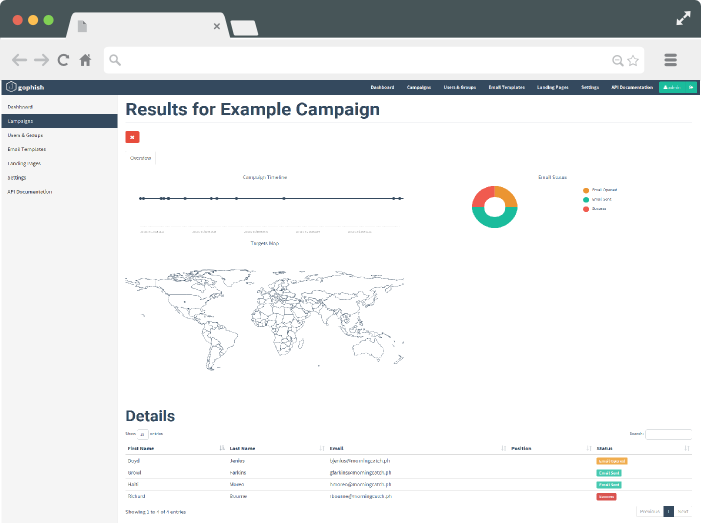Select Landing Pages in the left sidebar
This screenshot has height=526, width=701.
(x=59, y=164)
